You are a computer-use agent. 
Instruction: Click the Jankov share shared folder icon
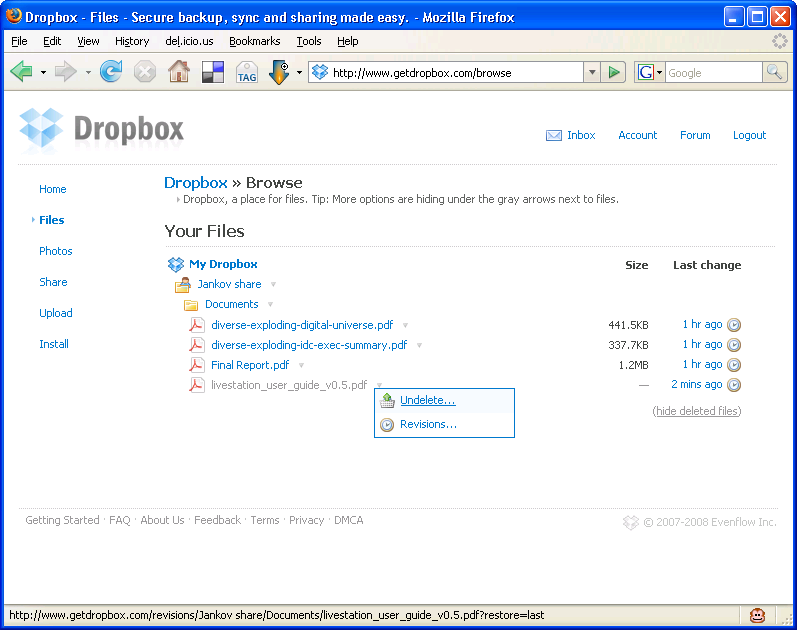click(x=182, y=285)
